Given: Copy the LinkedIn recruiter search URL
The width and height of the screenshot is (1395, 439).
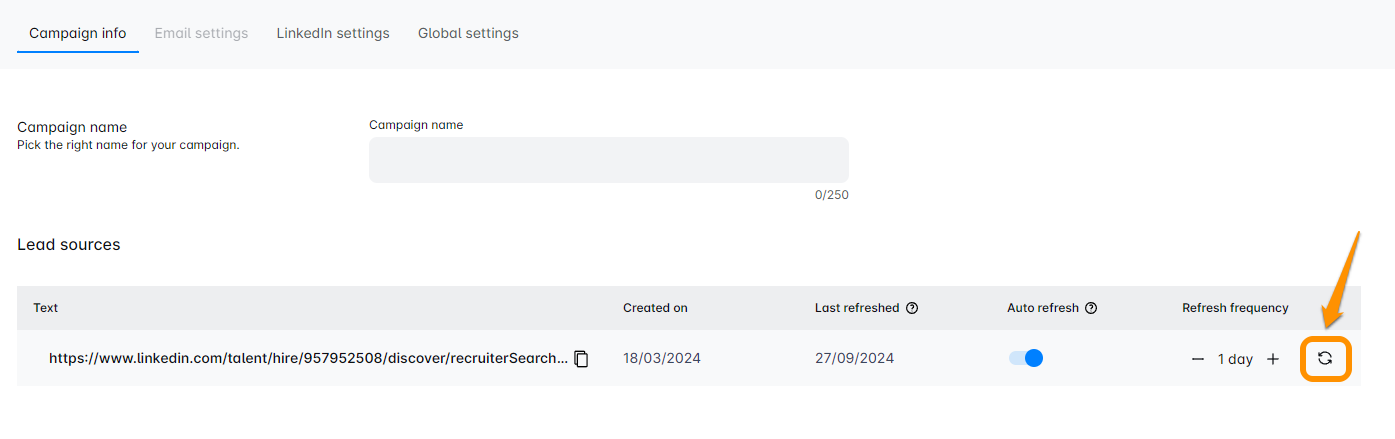Looking at the screenshot, I should pos(581,358).
